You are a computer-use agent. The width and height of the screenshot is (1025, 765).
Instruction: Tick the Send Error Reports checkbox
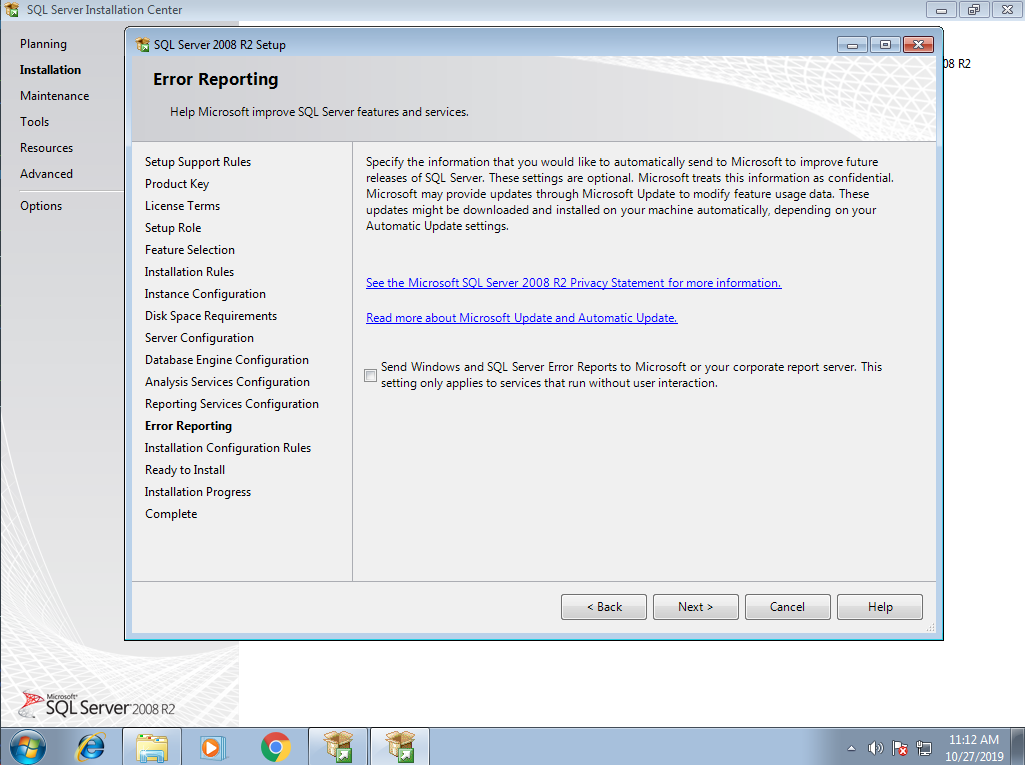371,375
